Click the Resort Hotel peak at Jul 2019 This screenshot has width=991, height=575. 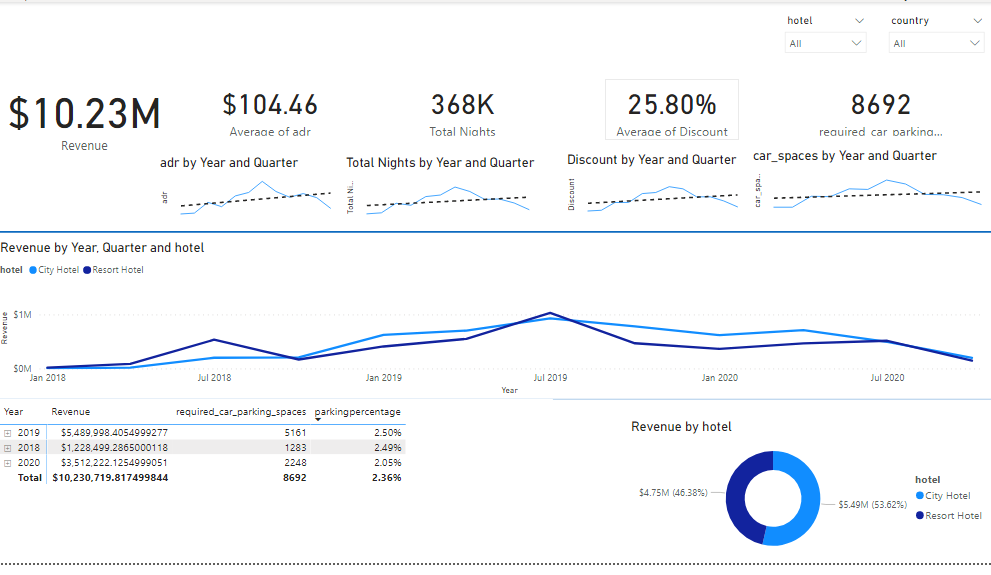pos(550,313)
